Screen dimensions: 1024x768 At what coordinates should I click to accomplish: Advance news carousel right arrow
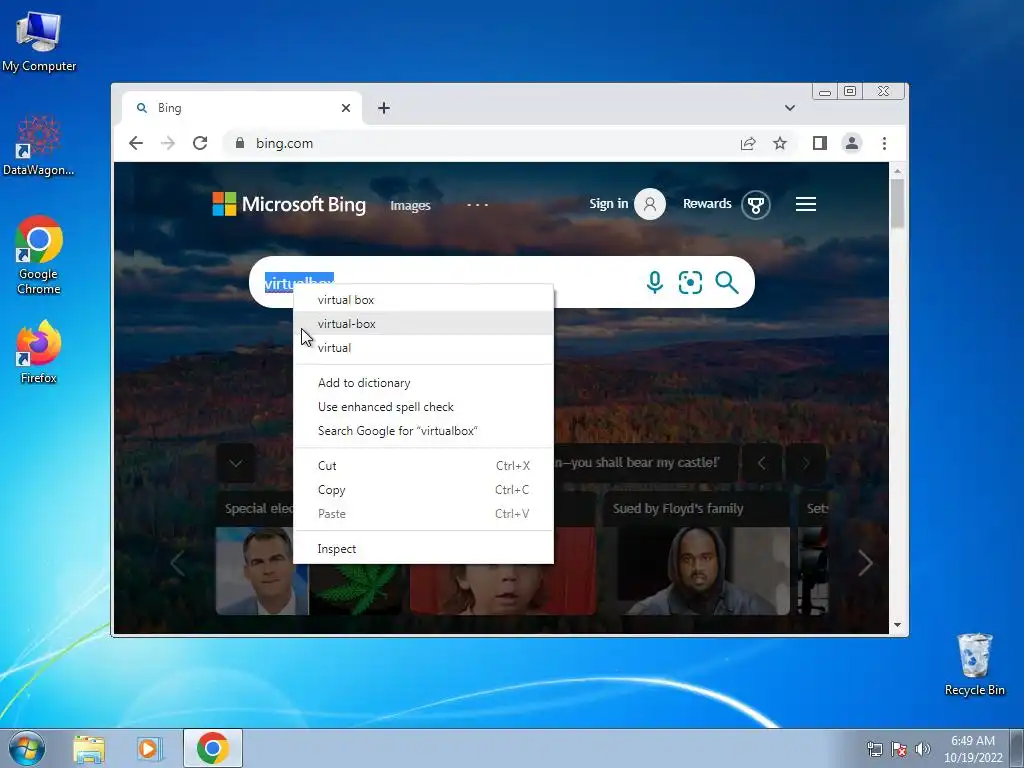pos(865,563)
